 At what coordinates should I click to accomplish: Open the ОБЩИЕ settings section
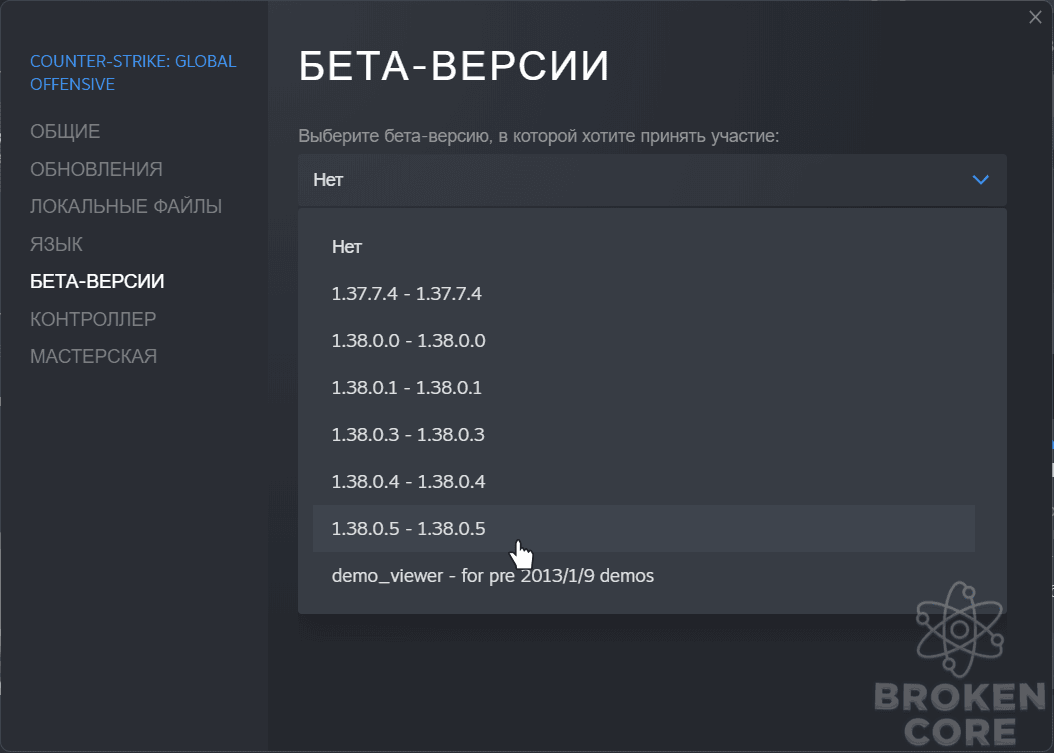65,131
